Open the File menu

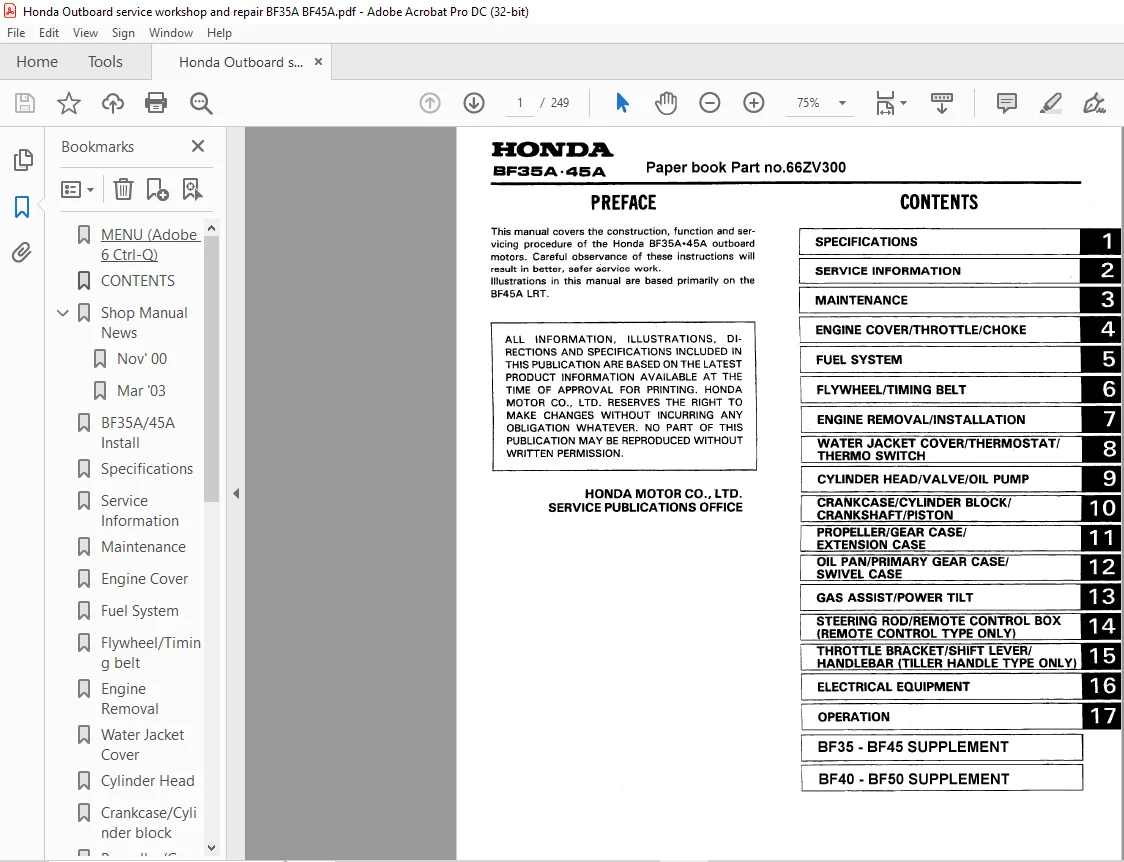[x=16, y=33]
